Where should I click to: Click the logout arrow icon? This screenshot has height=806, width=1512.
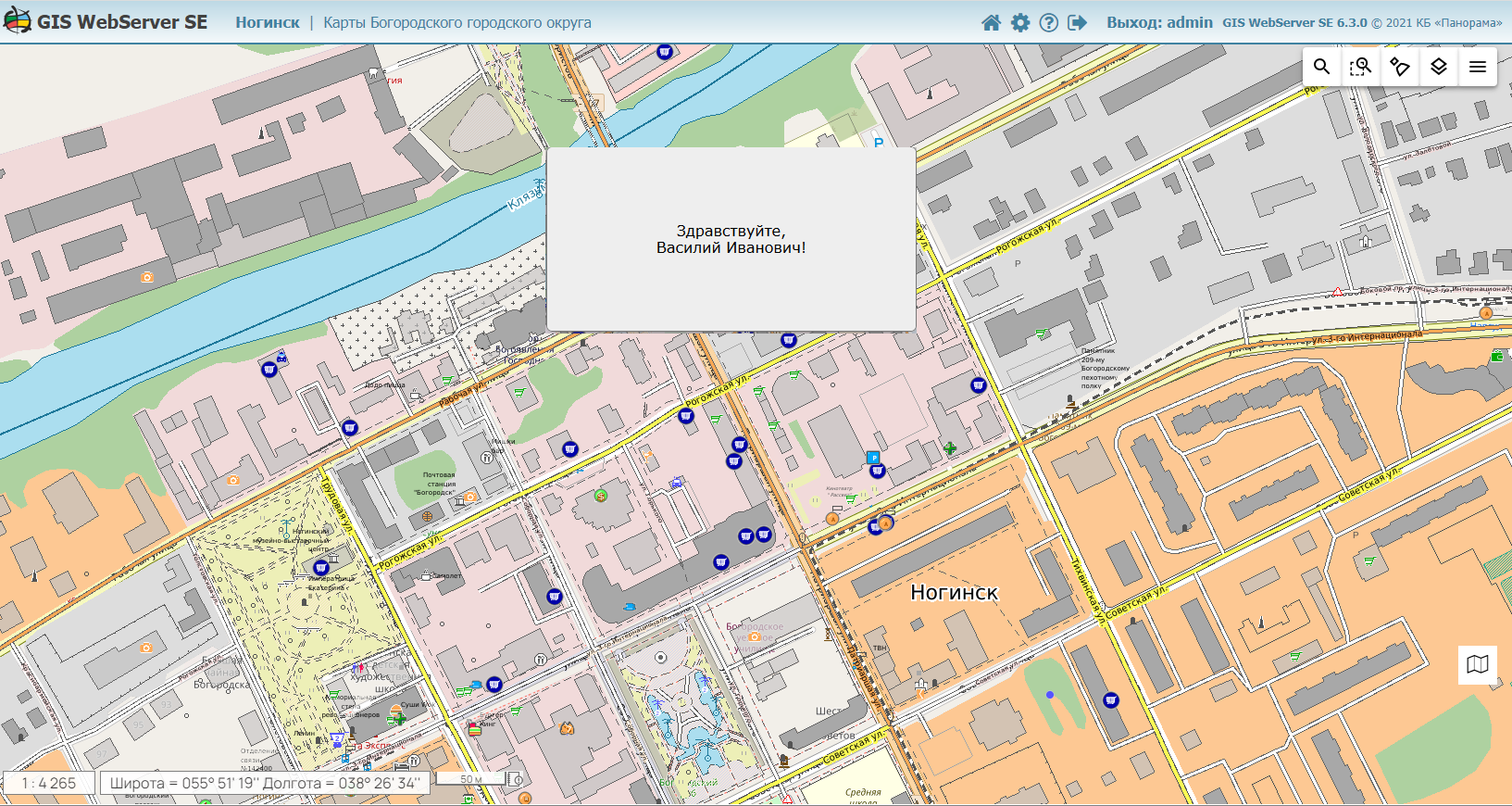[1077, 22]
